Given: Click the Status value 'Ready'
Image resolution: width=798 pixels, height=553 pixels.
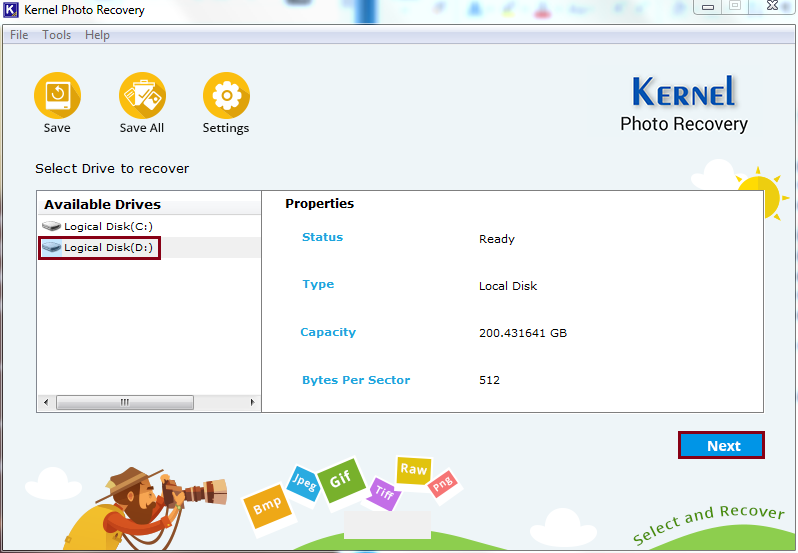Looking at the screenshot, I should click(497, 239).
